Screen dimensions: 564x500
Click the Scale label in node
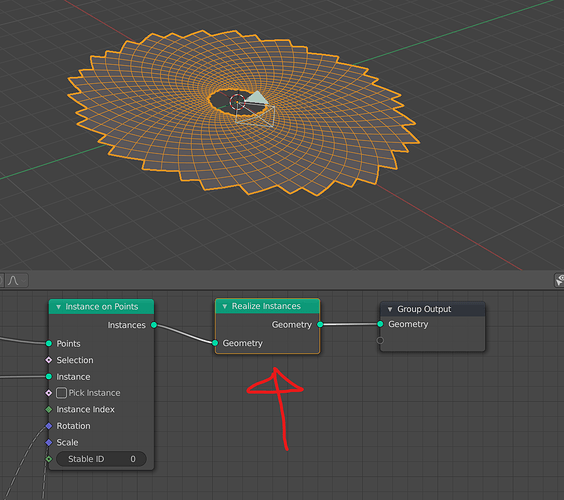coord(67,442)
